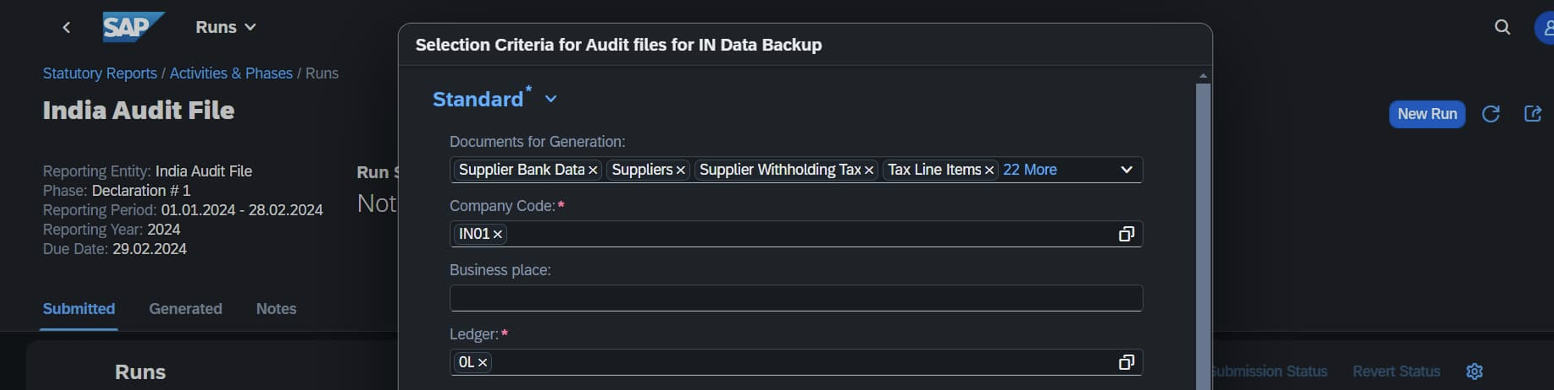
Task: Remove the Suppliers token
Action: pos(681,171)
